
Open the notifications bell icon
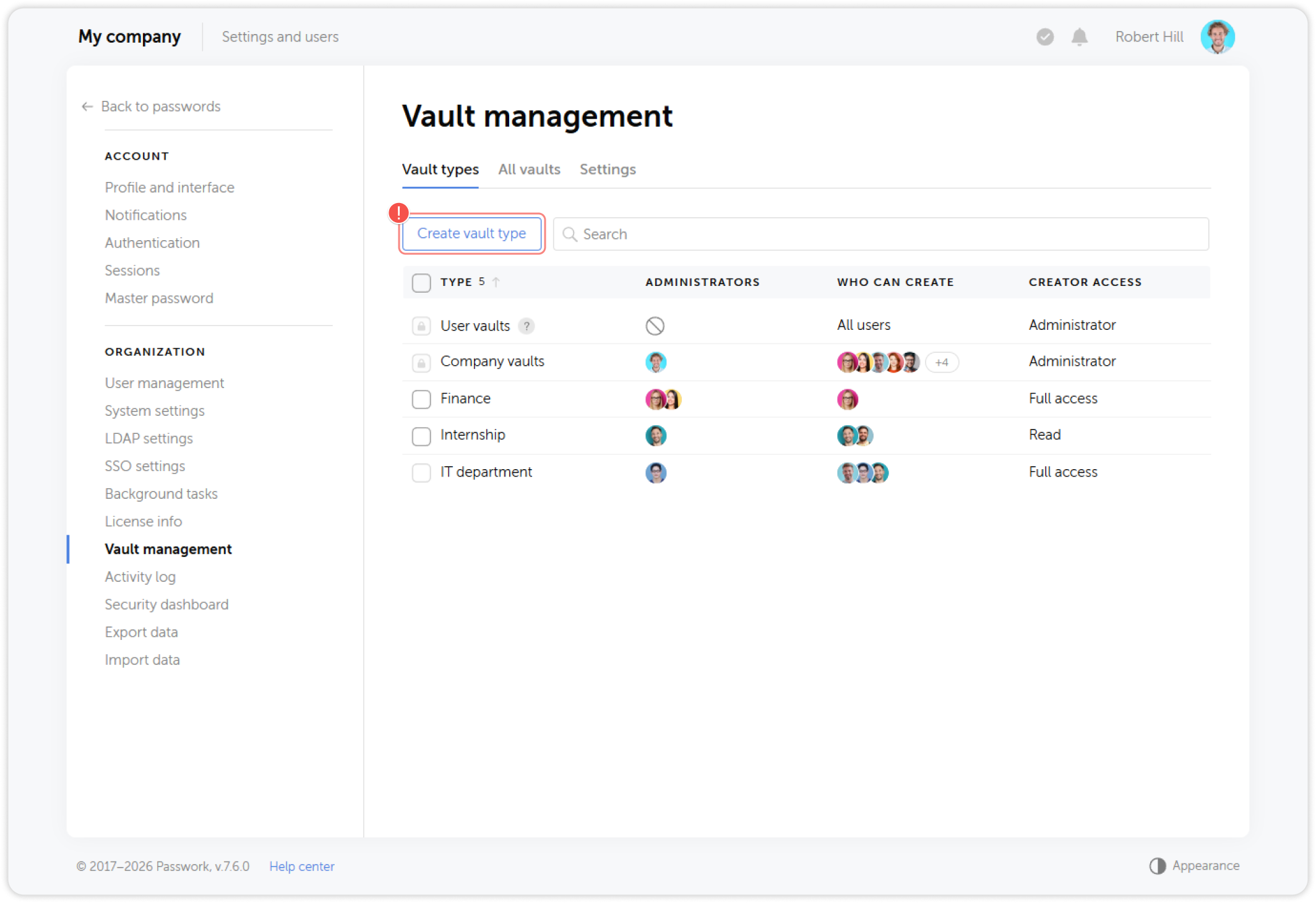point(1079,37)
